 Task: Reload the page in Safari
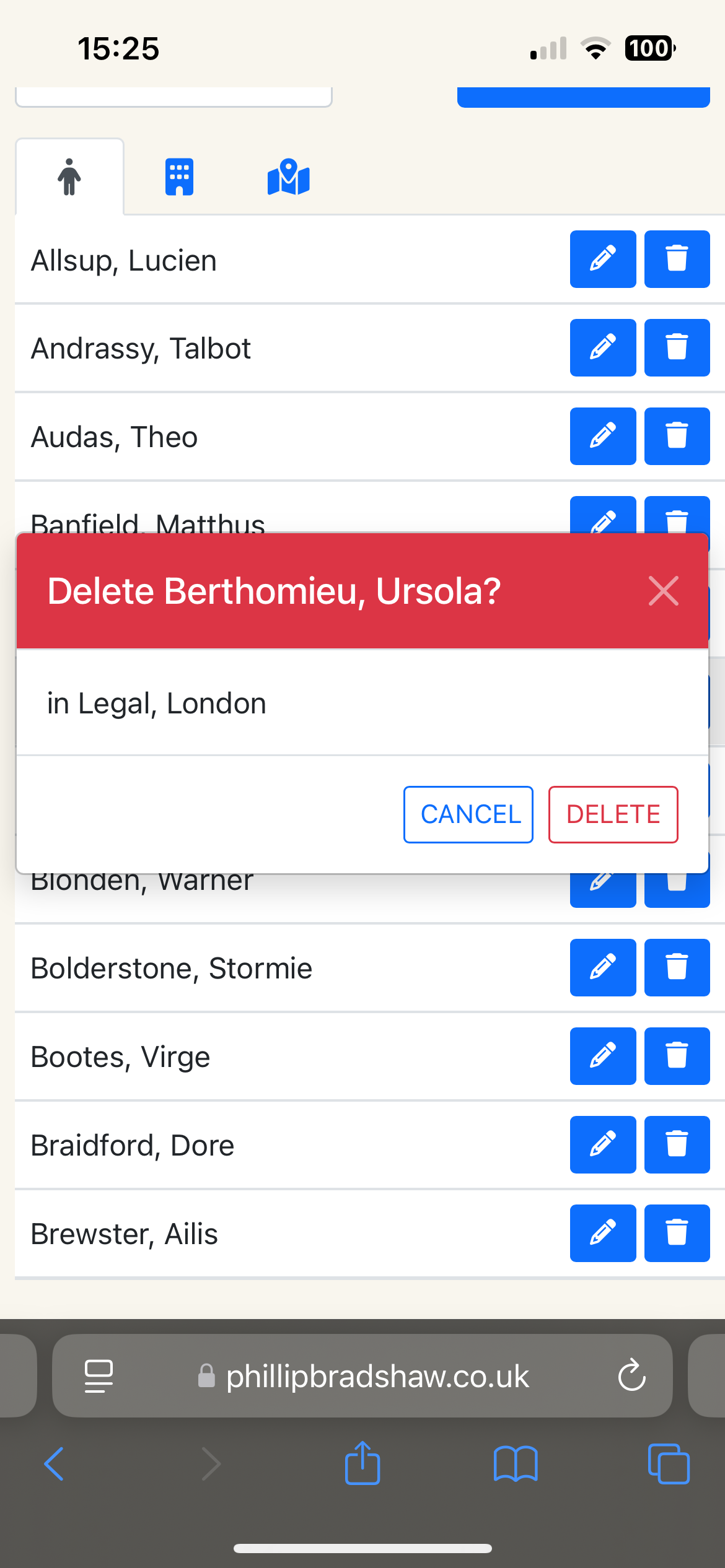tap(631, 1377)
